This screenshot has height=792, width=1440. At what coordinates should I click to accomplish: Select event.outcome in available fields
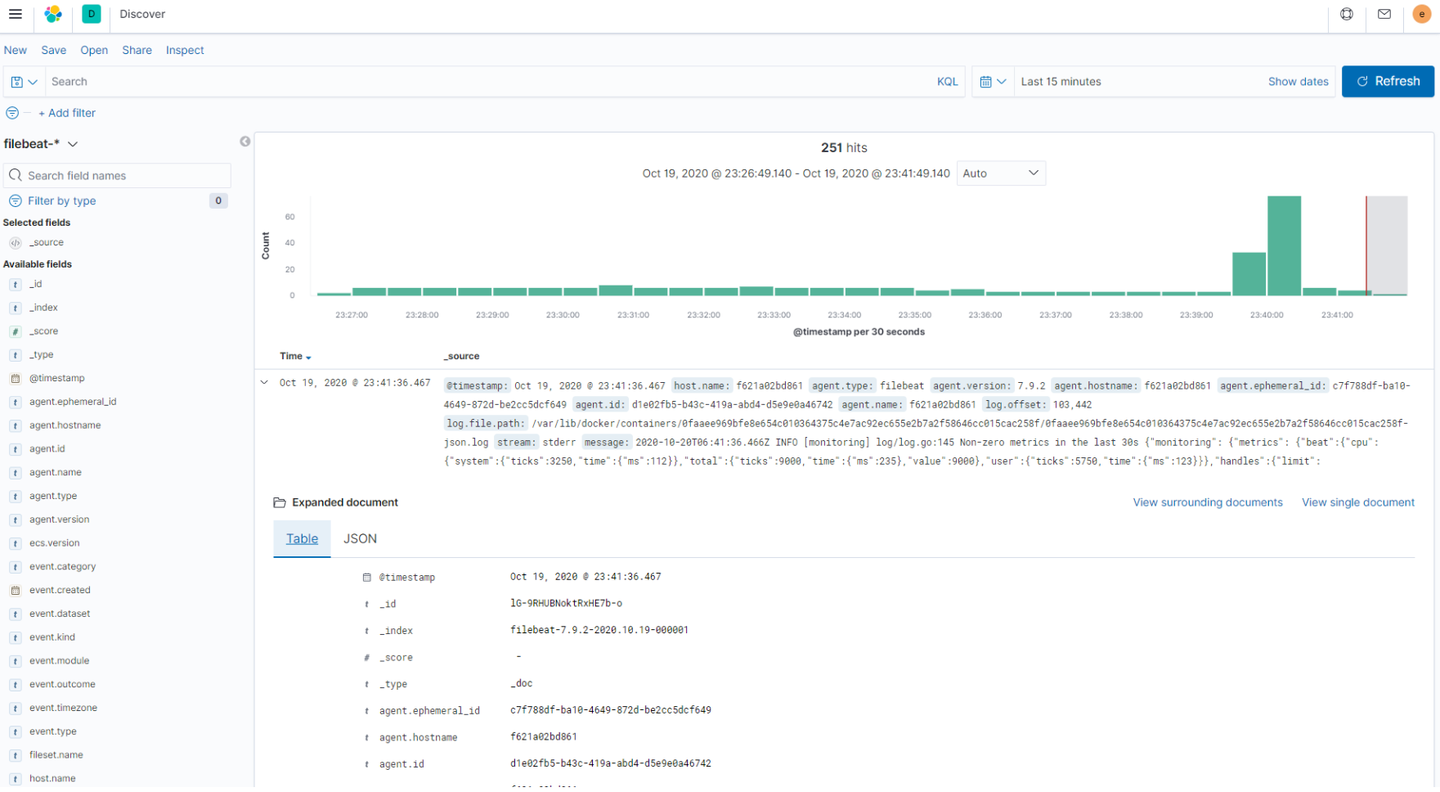(x=62, y=685)
